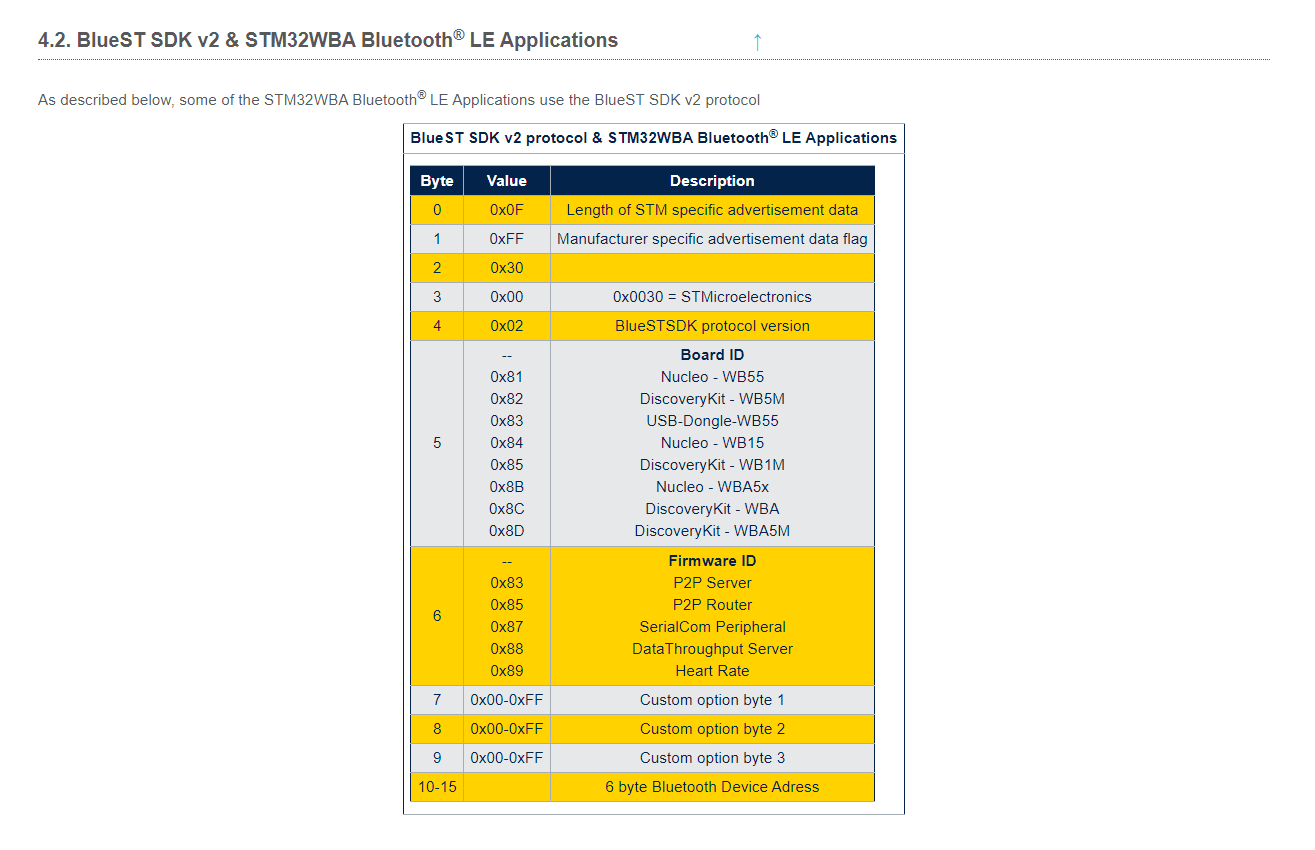Screen dimensions: 1315x850
Task: Click the BlueSTSDK protocol version row
Action: [x=712, y=325]
